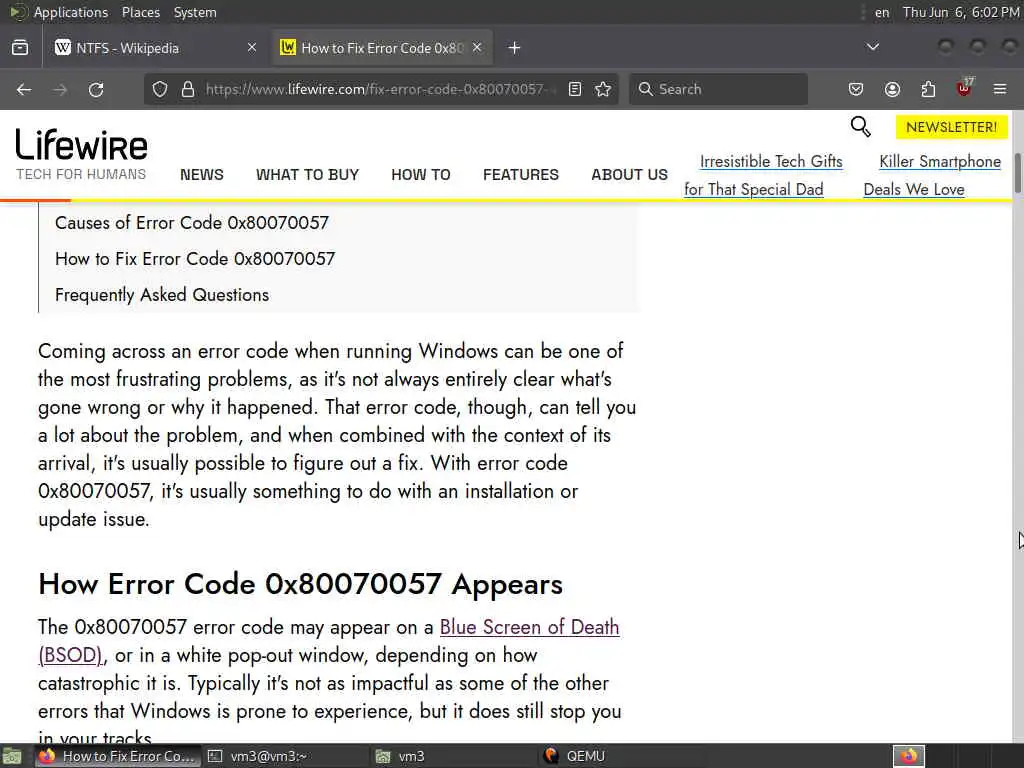View site security padlock info
The image size is (1024, 768).
coord(188,89)
